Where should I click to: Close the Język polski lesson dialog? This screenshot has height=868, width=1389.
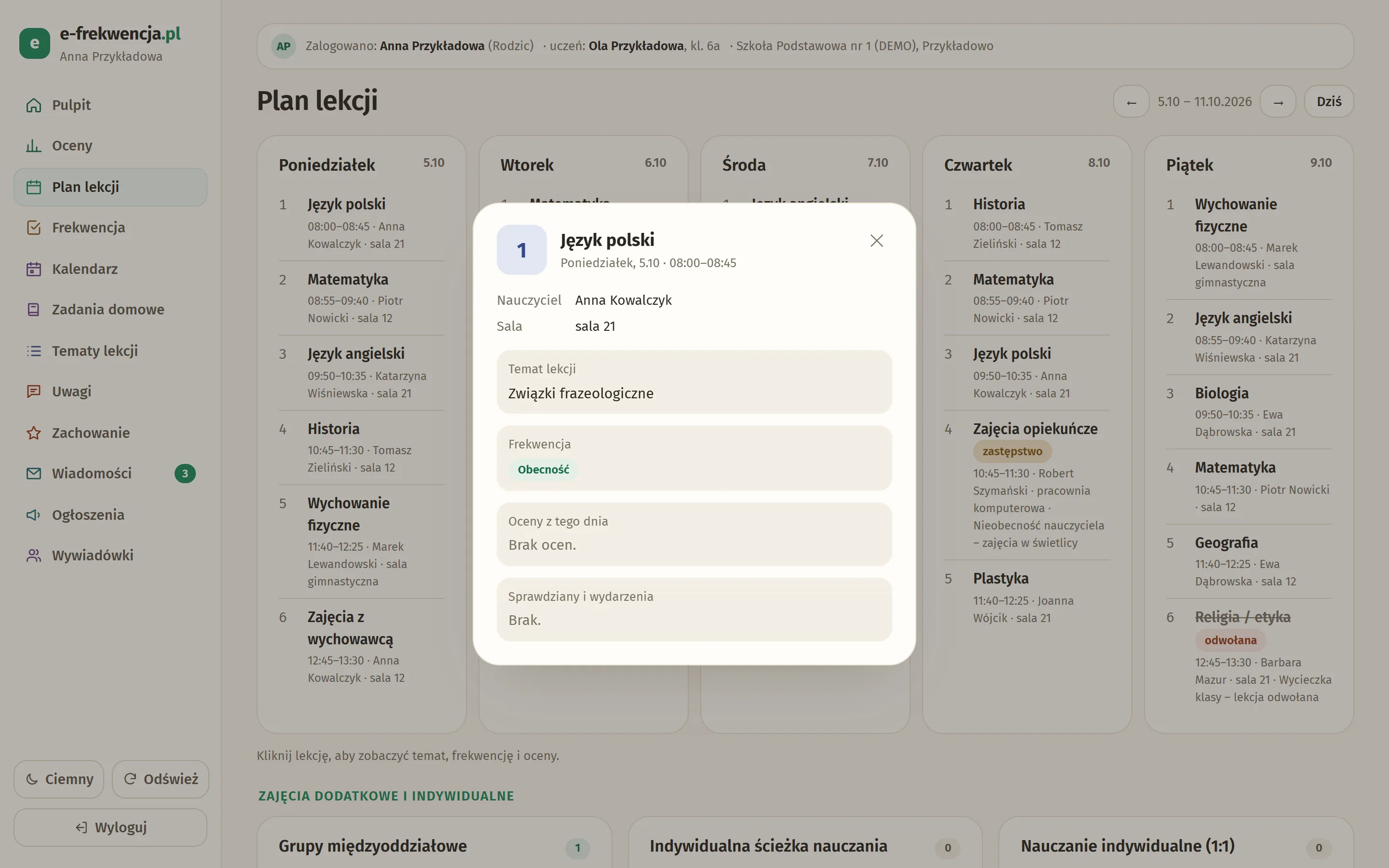[x=876, y=241]
